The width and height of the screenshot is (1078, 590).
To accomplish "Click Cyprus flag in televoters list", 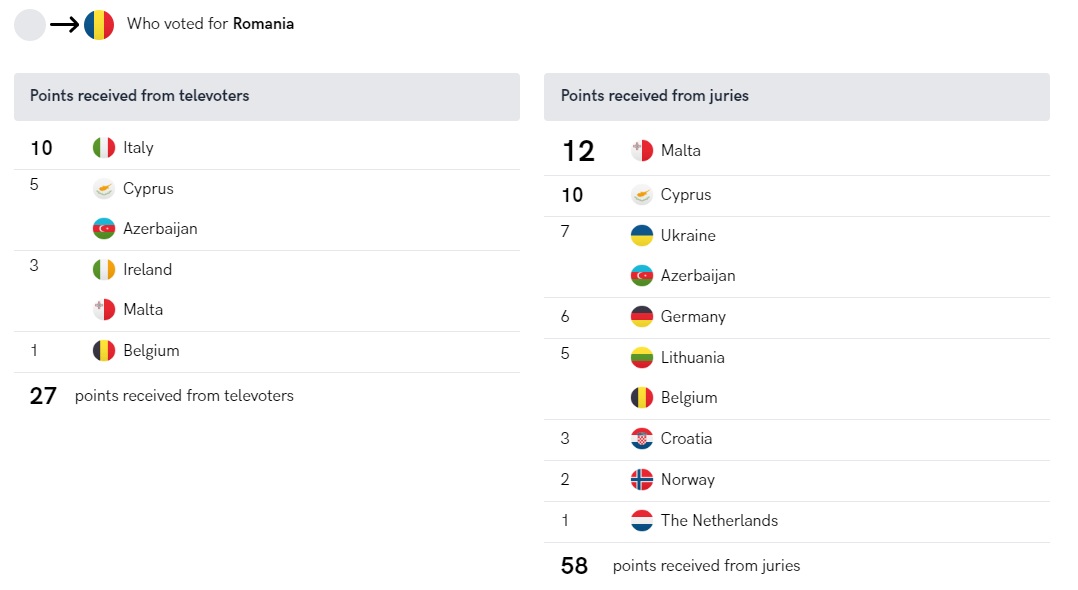I will pyautogui.click(x=104, y=189).
